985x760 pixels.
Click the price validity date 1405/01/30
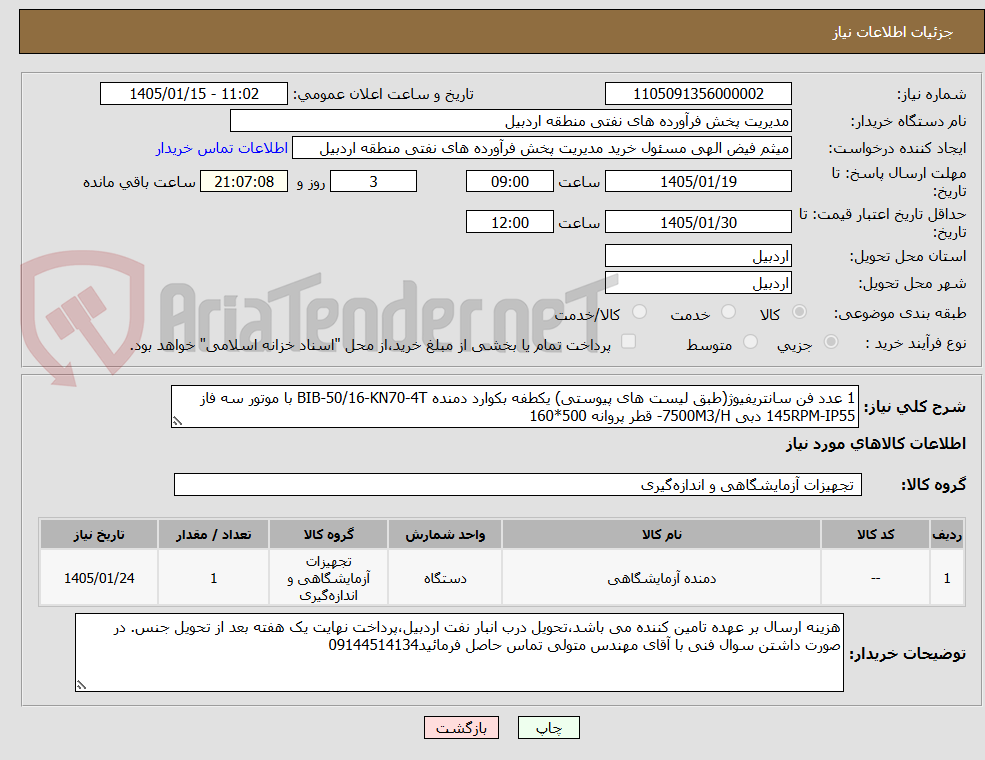click(698, 222)
